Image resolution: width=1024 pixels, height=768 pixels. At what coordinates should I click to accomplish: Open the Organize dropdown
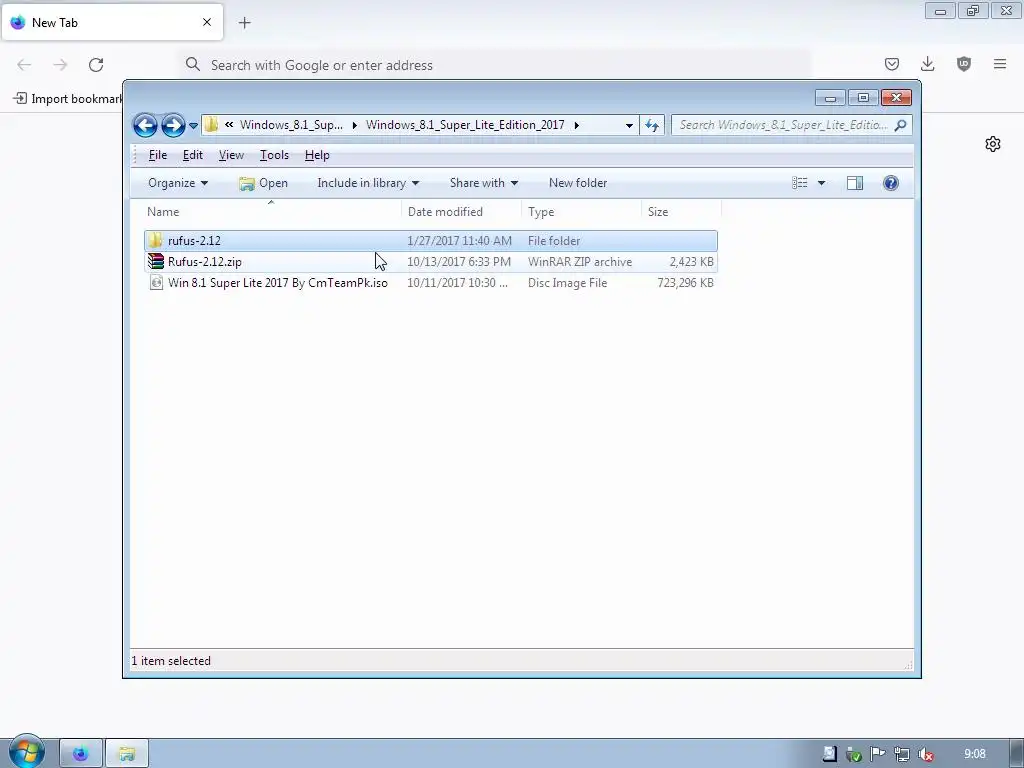[x=178, y=183]
